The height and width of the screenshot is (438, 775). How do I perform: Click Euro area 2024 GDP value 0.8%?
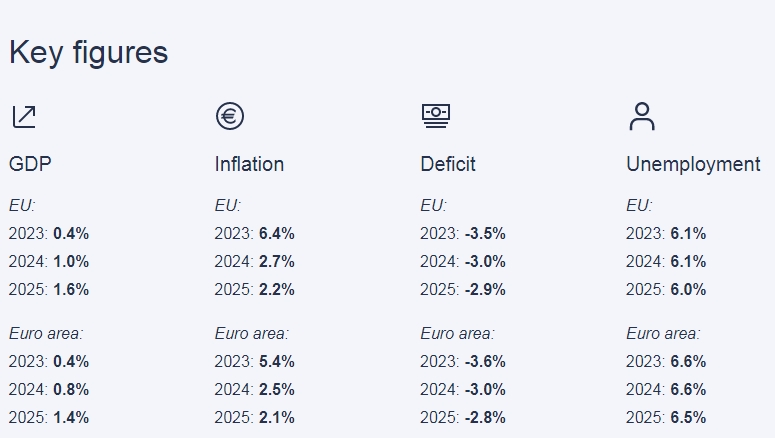pos(71,390)
